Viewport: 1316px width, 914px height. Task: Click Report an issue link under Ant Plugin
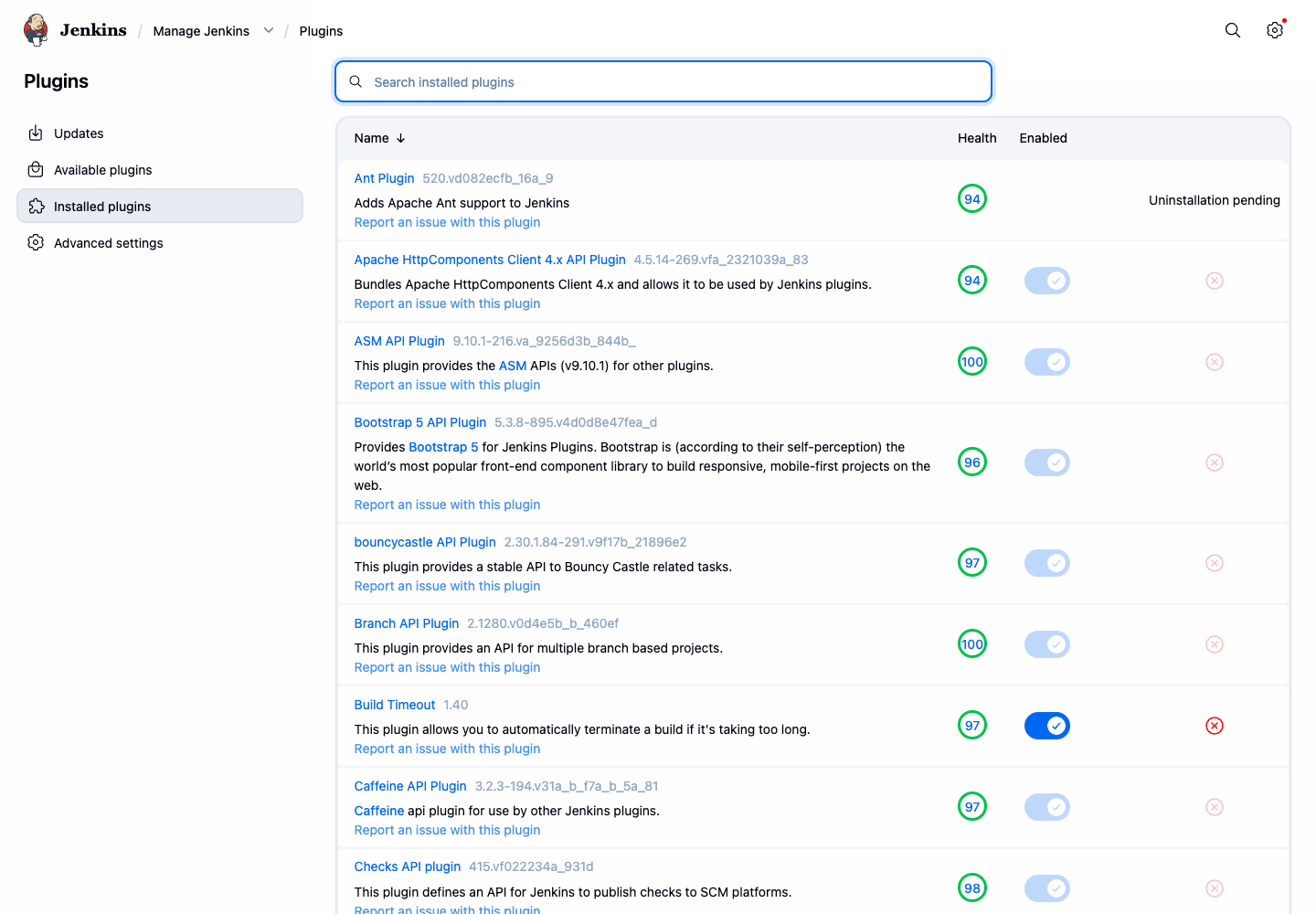[447, 222]
